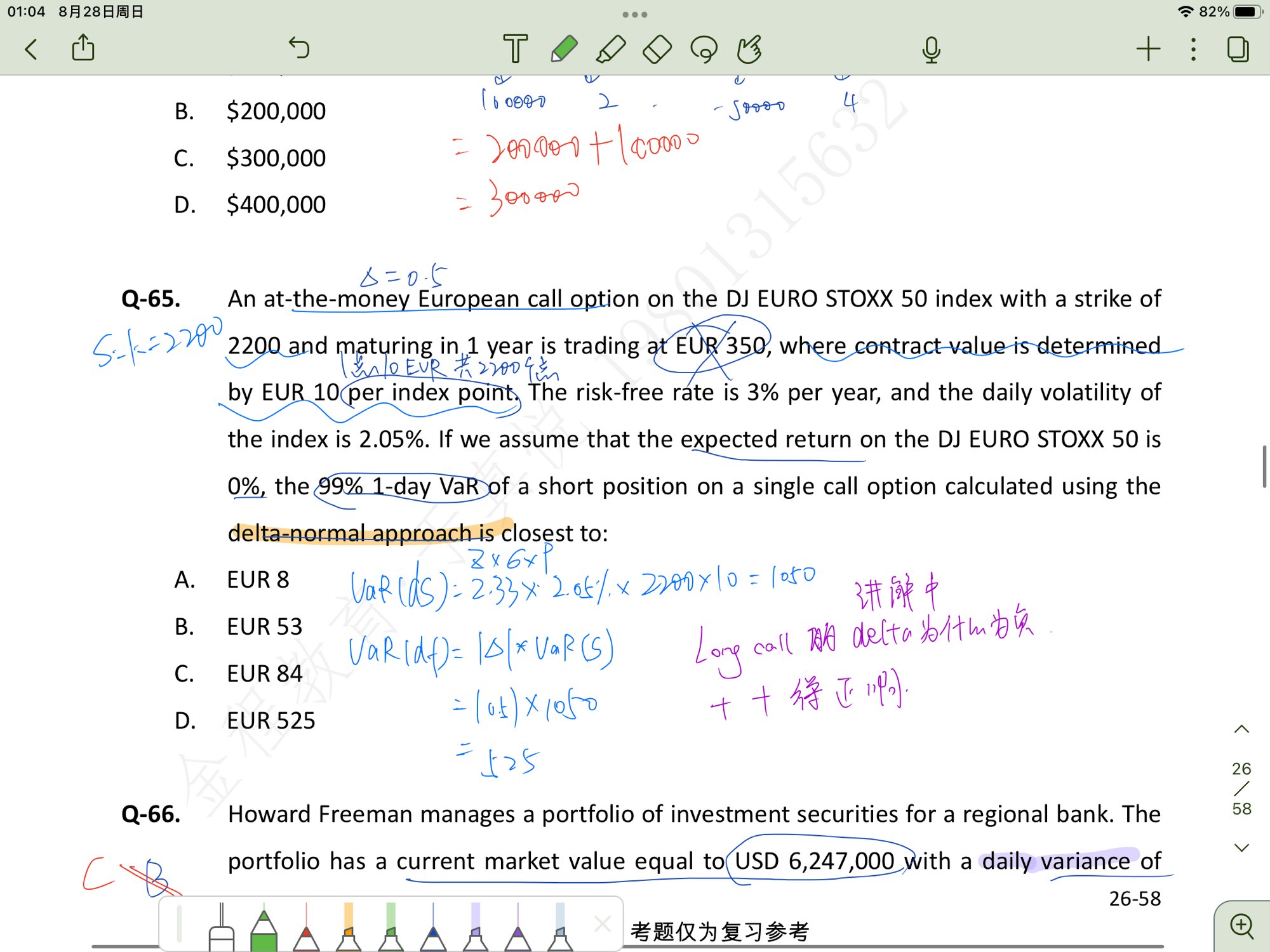Undo the last stroke
Viewport: 1270px width, 952px height.
(x=299, y=48)
